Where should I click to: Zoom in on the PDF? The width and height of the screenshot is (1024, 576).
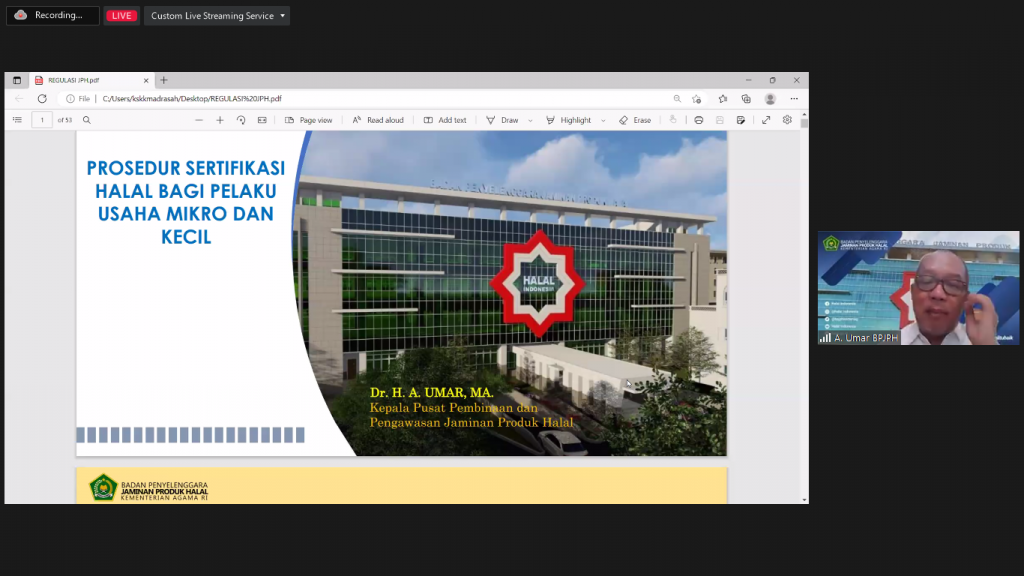coord(220,120)
